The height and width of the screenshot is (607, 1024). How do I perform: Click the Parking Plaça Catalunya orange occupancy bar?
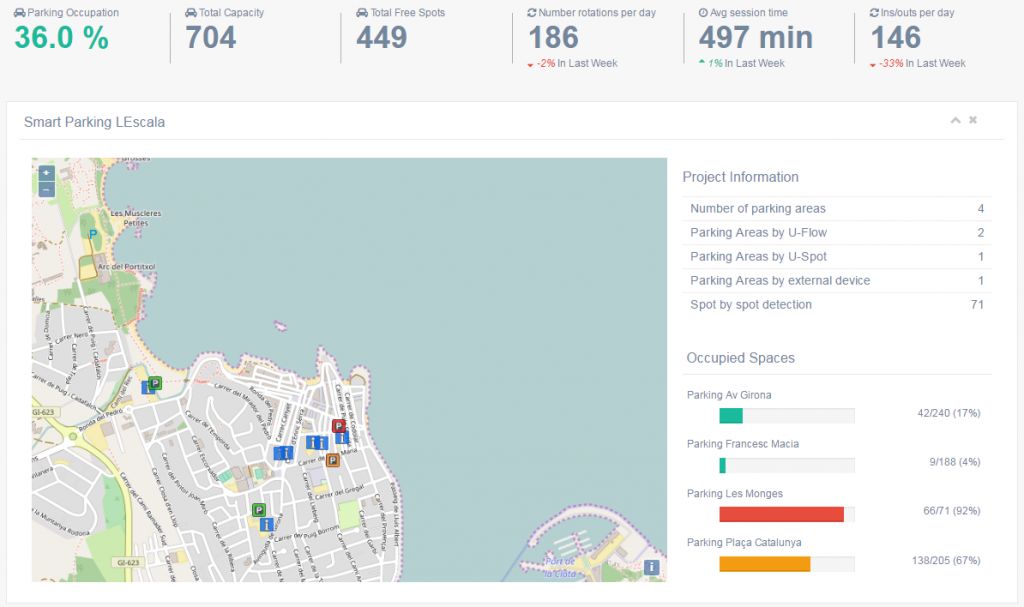pyautogui.click(x=764, y=564)
